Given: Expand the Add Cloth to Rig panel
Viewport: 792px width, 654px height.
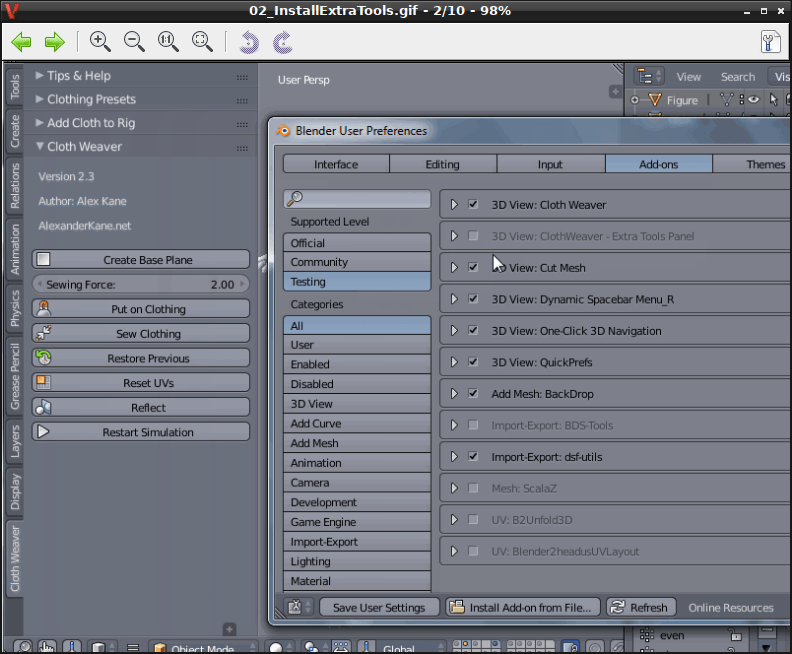Looking at the screenshot, I should [39, 123].
